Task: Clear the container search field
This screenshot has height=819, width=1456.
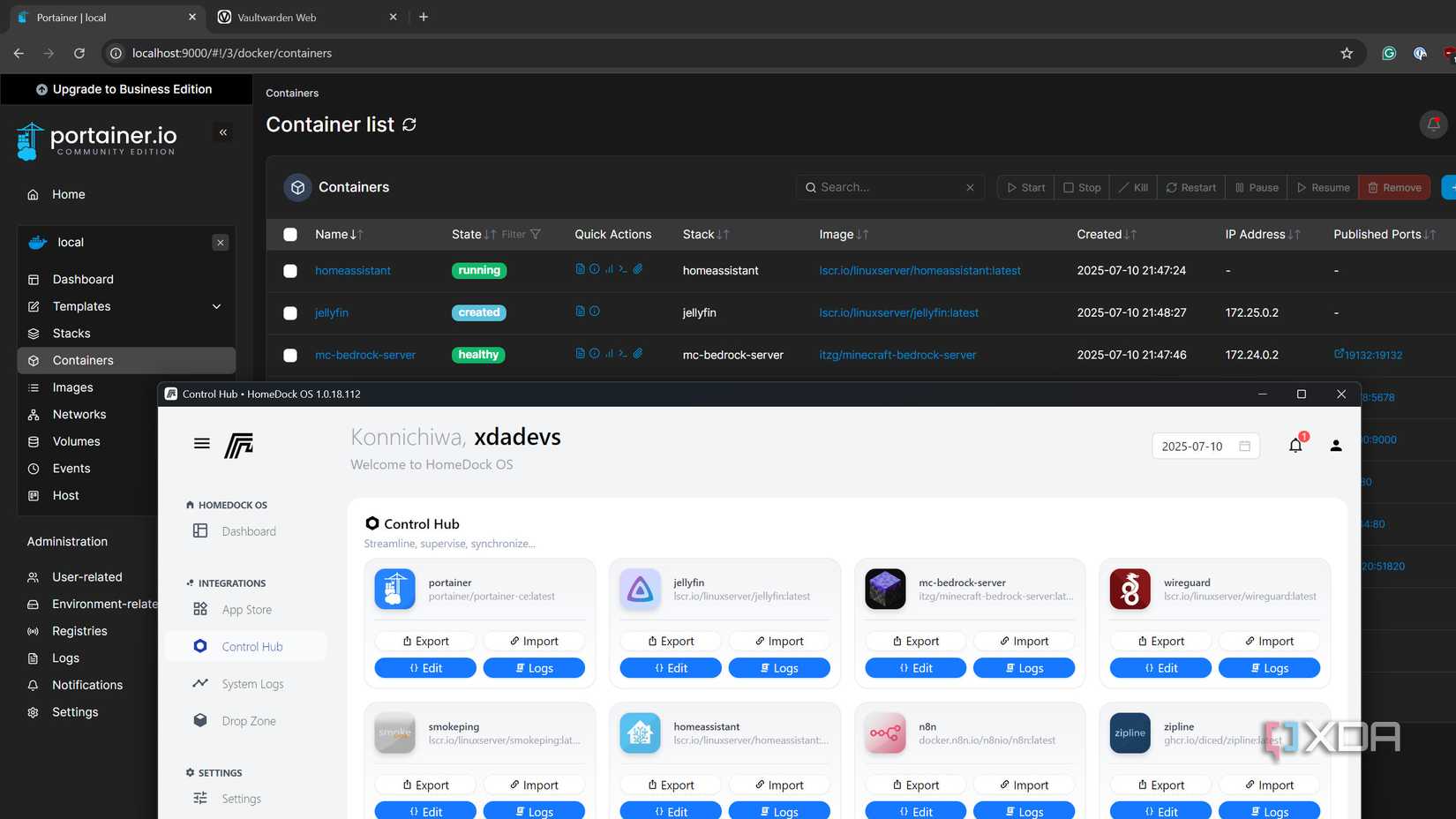Action: [970, 187]
